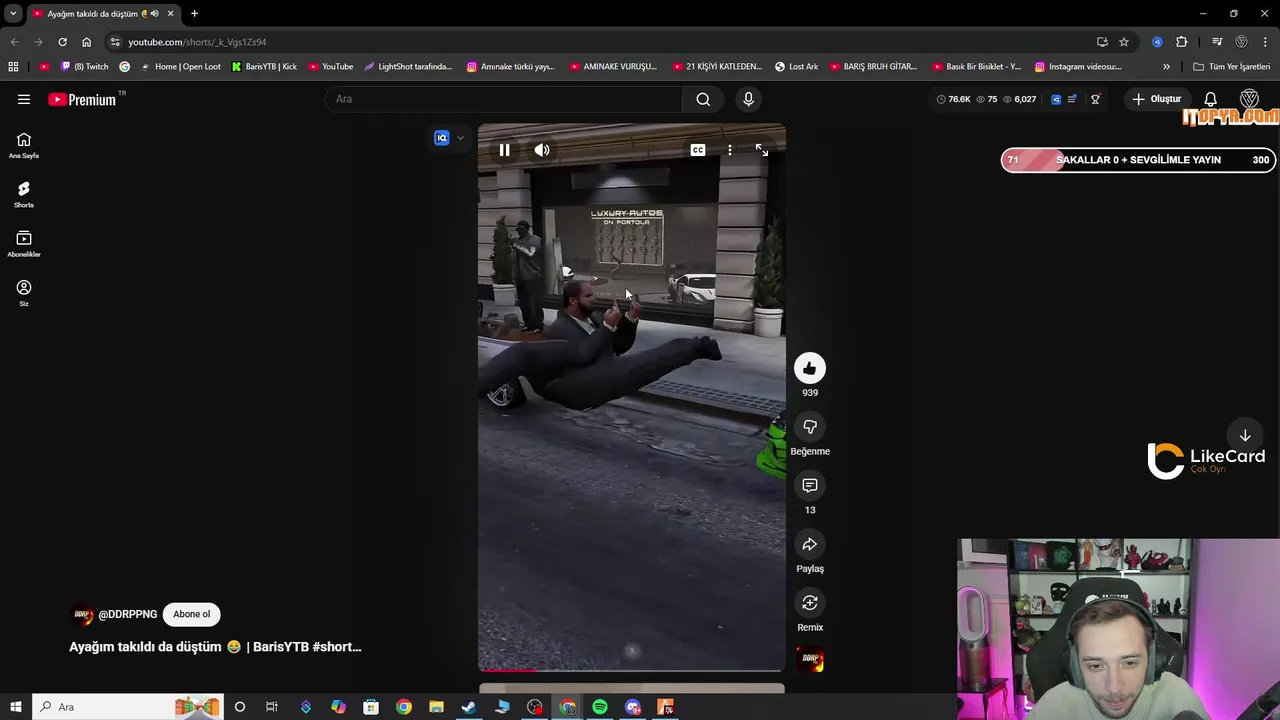This screenshot has width=1280, height=720.
Task: Open Ana Sayfa in the sidebar
Action: pos(24,145)
